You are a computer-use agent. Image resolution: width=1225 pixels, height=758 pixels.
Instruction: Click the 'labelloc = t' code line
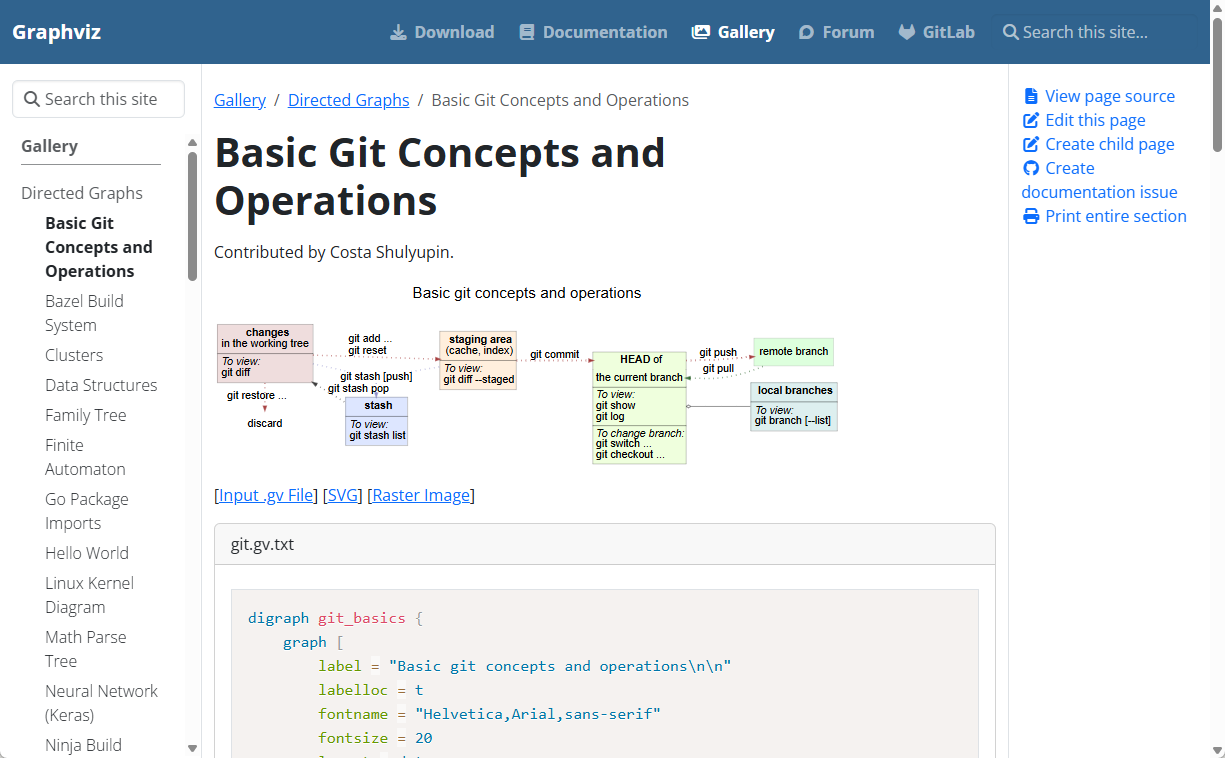click(370, 690)
